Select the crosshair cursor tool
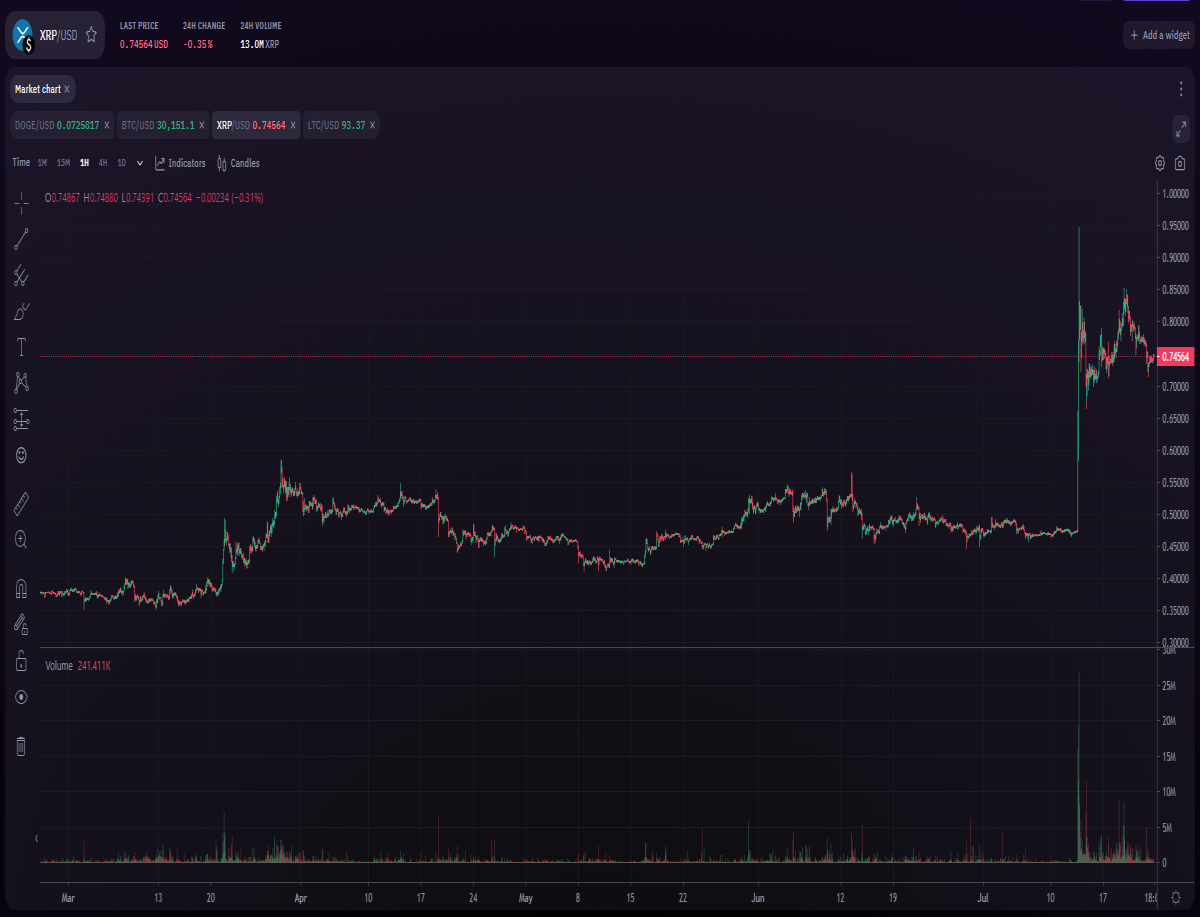This screenshot has height=917, width=1200. point(21,203)
